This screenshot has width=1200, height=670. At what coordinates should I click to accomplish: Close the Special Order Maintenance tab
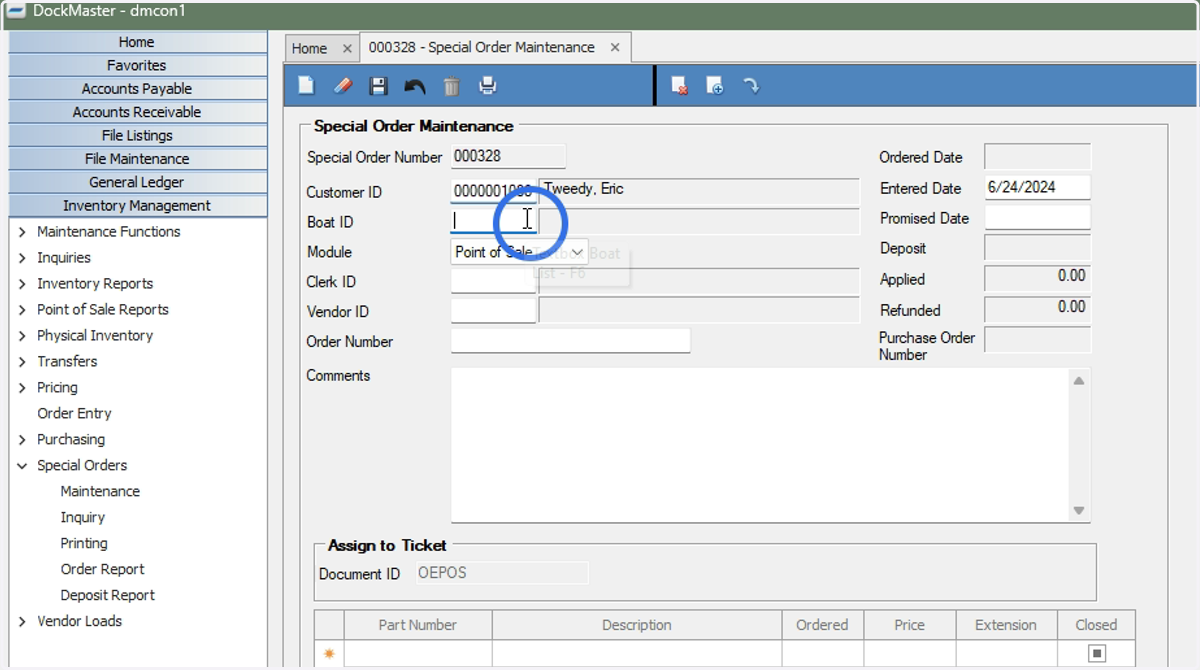[615, 47]
